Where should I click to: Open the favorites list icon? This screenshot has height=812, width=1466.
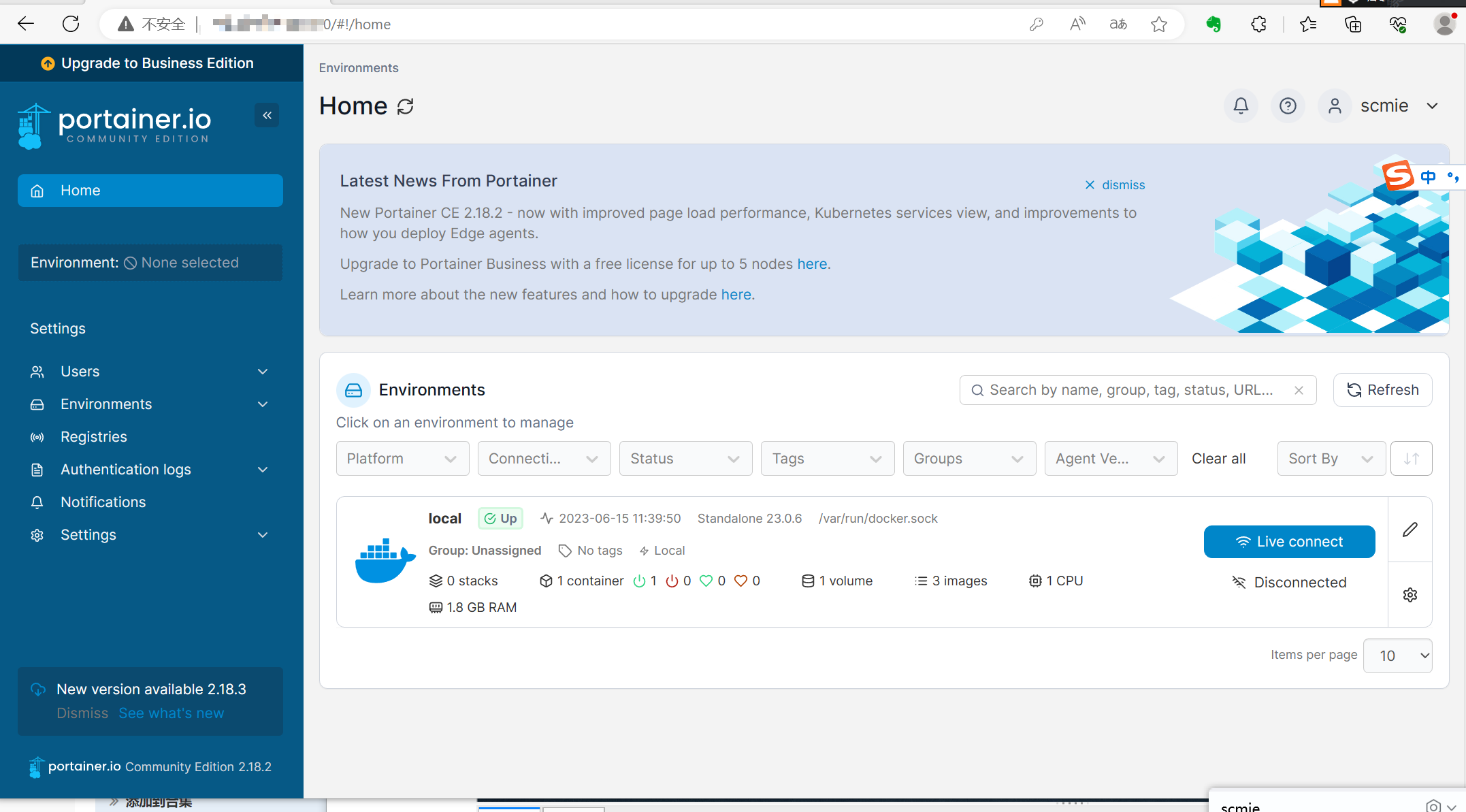pos(1307,25)
